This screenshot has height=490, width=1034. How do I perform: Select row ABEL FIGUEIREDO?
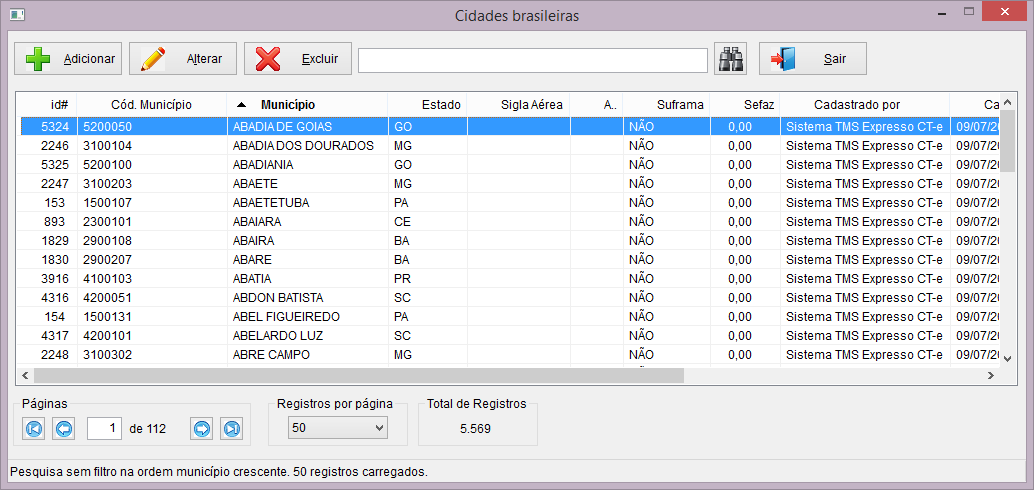(510, 317)
